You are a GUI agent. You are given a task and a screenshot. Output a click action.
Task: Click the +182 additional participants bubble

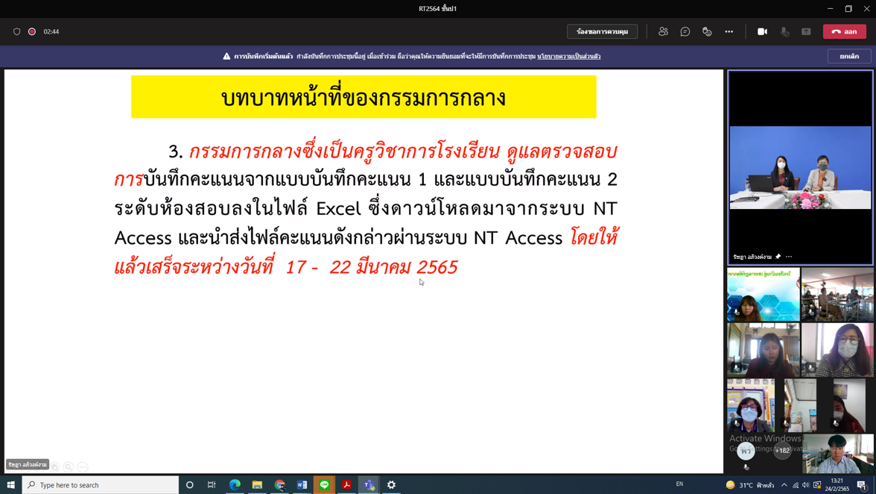click(782, 450)
